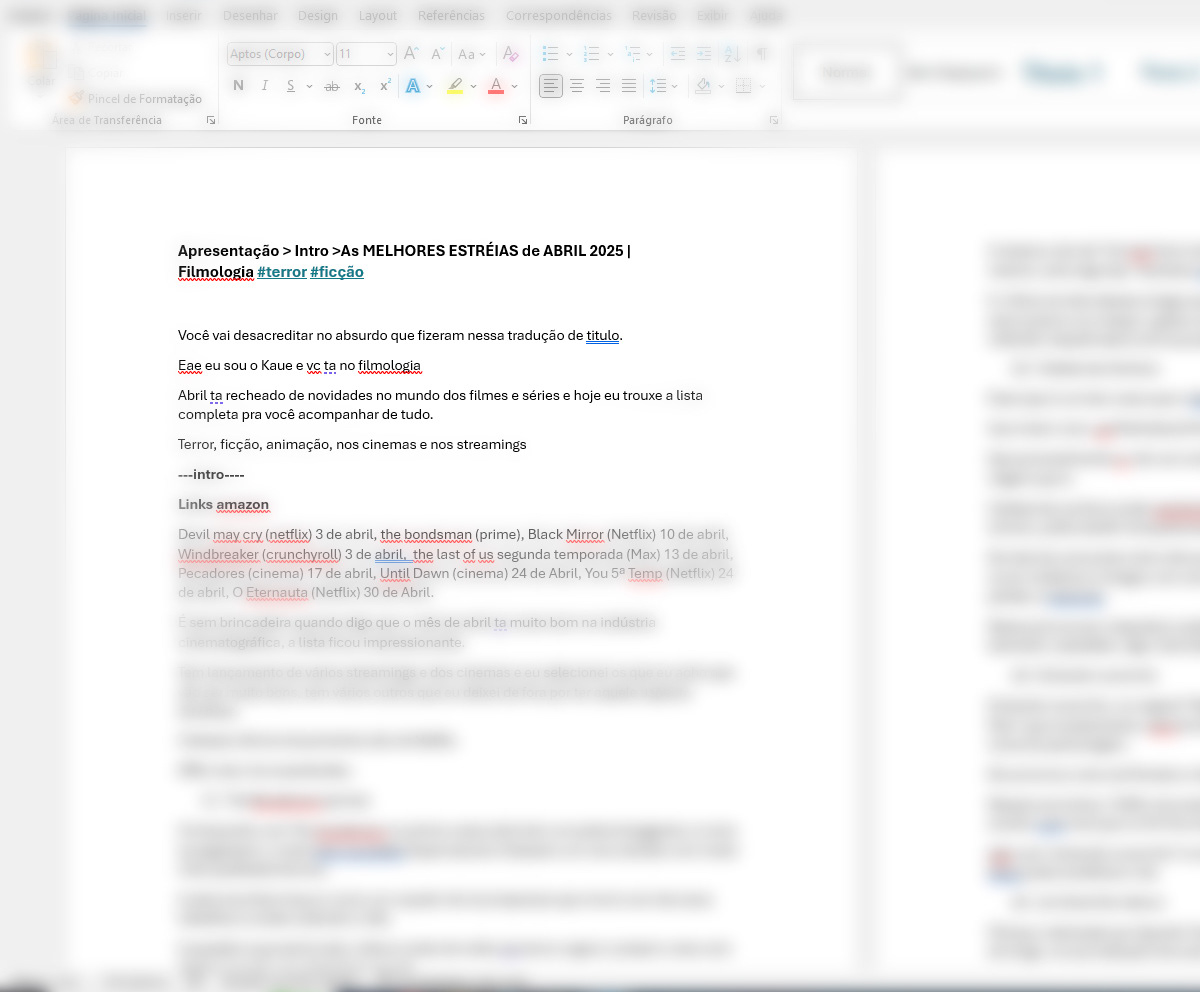Show paragraph marks with the pilcrow icon

761,54
